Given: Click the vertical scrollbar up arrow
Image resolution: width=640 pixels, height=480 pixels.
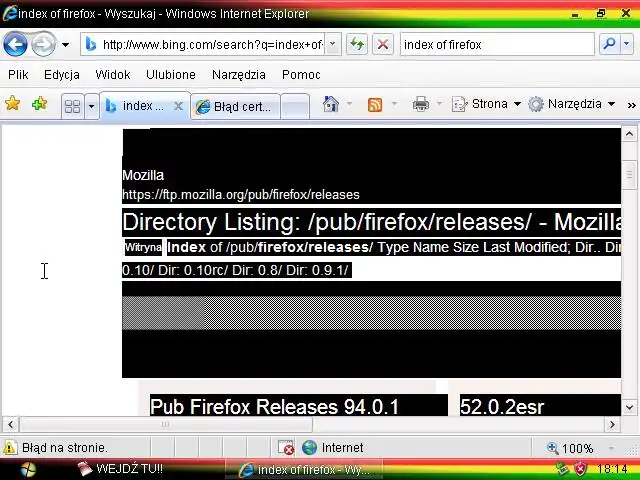Looking at the screenshot, I should [x=629, y=134].
